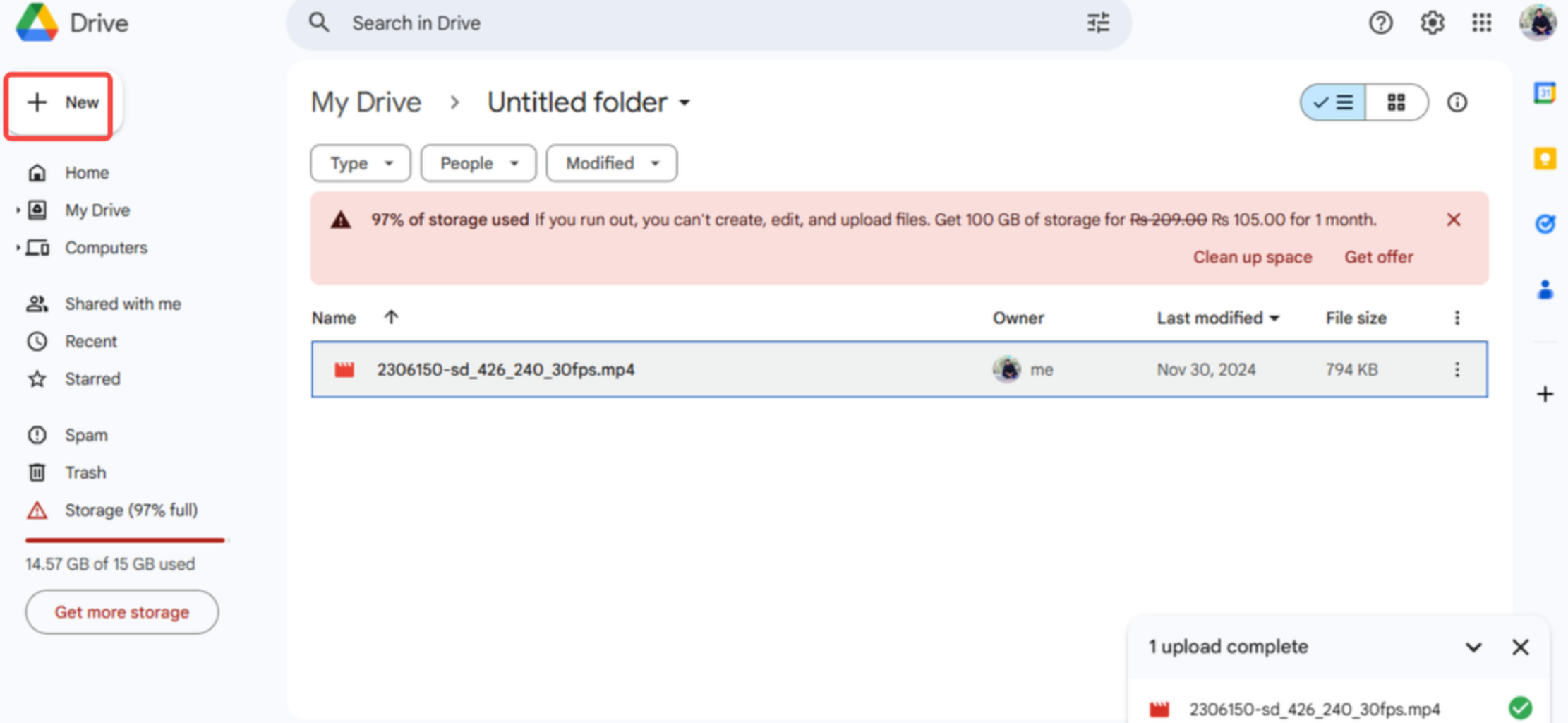The width and height of the screenshot is (1568, 723).
Task: Click the Get more storage button
Action: coord(121,612)
